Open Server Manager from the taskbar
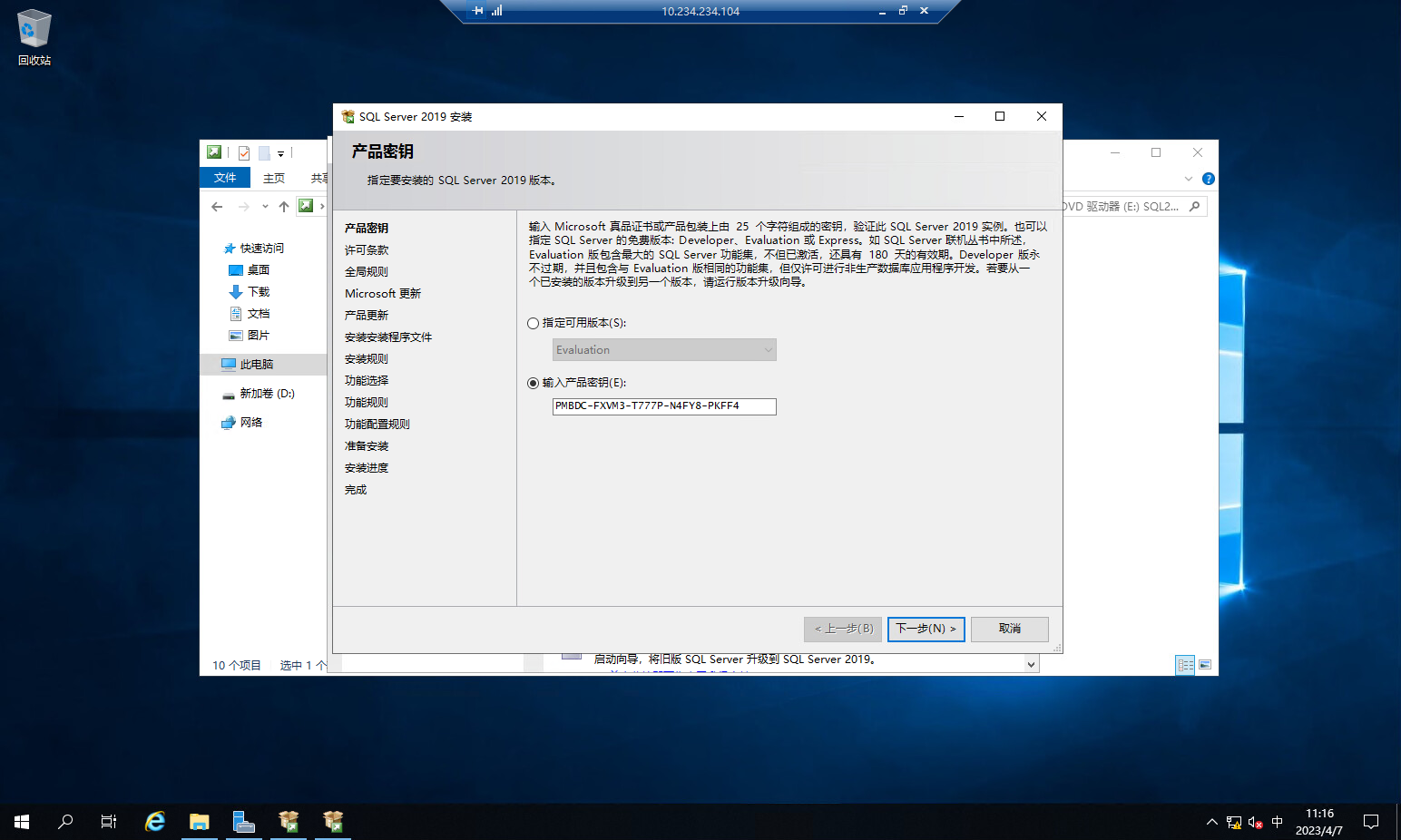This screenshot has height=840, width=1401. click(243, 821)
